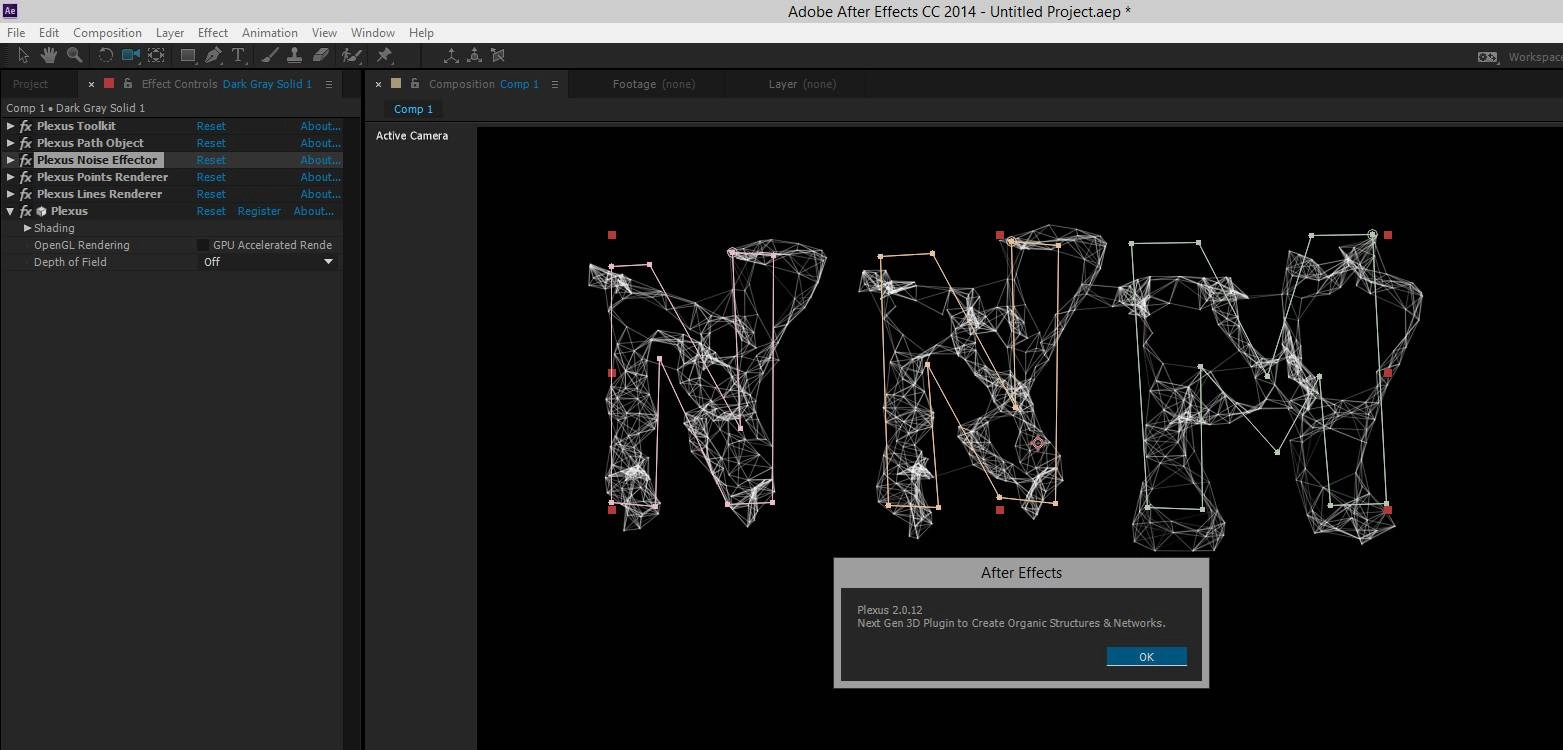
Task: Select the Hand tool
Action: coord(48,55)
